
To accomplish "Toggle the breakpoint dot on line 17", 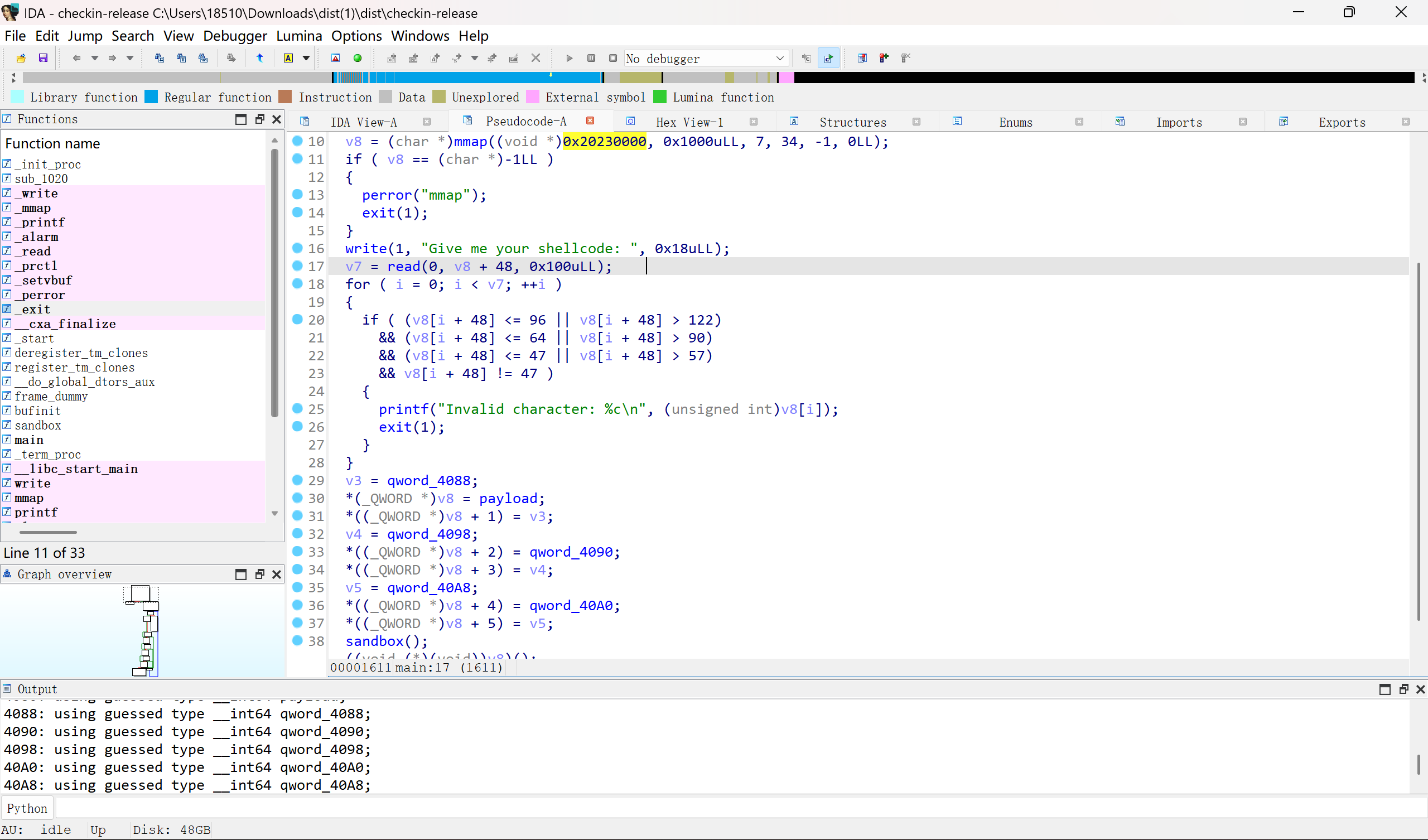I will click(x=297, y=265).
